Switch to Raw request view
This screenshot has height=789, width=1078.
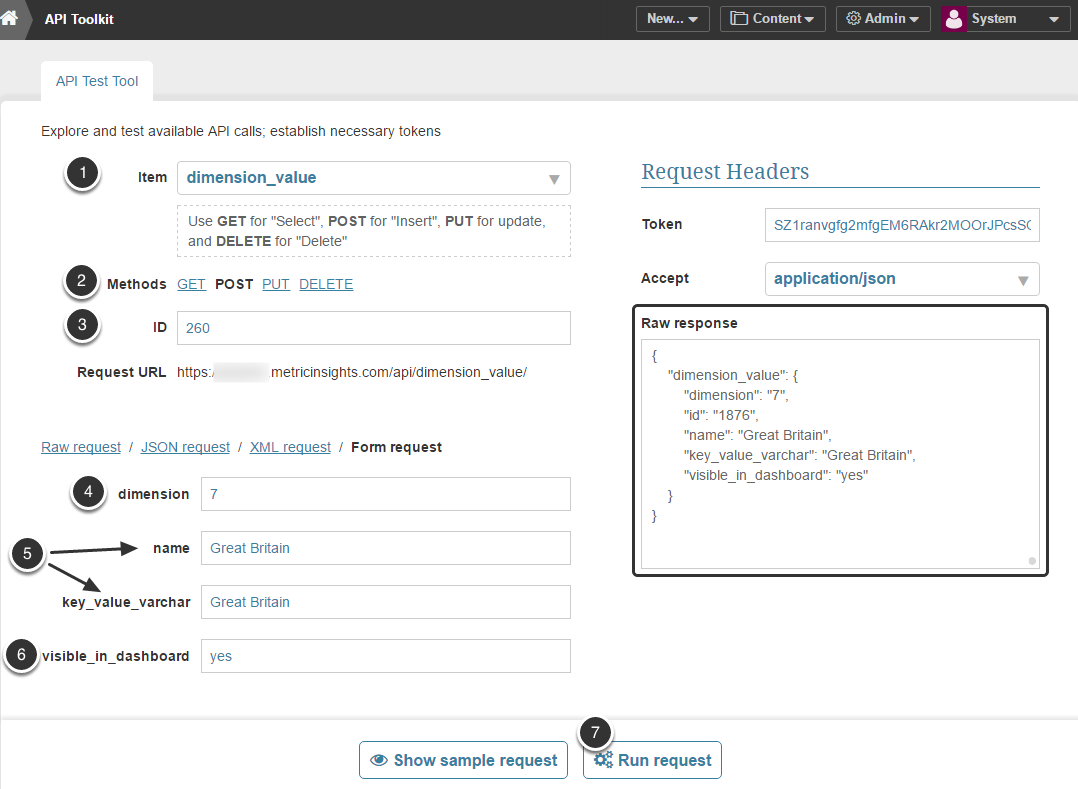pos(81,447)
